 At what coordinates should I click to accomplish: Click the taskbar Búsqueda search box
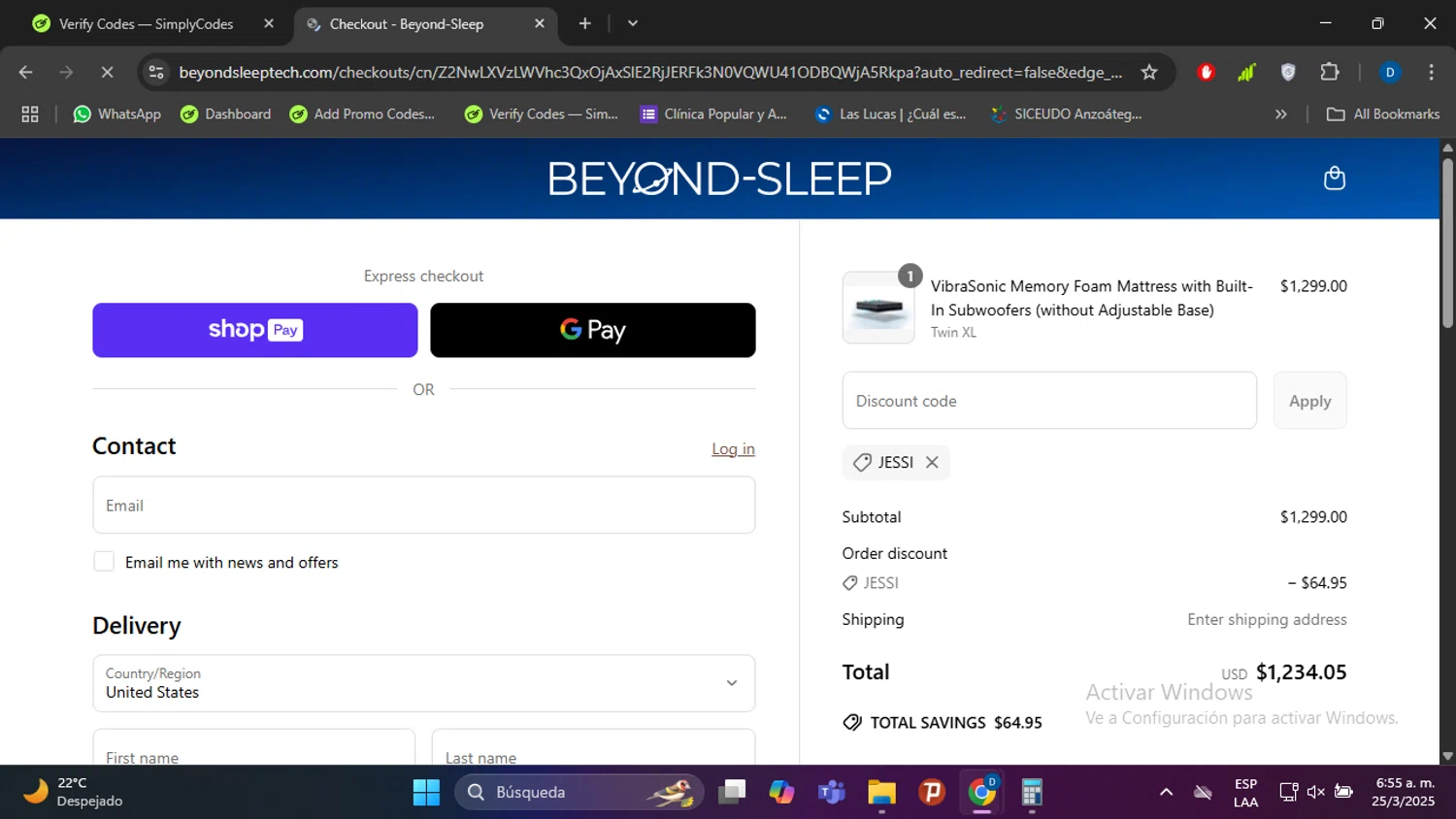tap(579, 793)
